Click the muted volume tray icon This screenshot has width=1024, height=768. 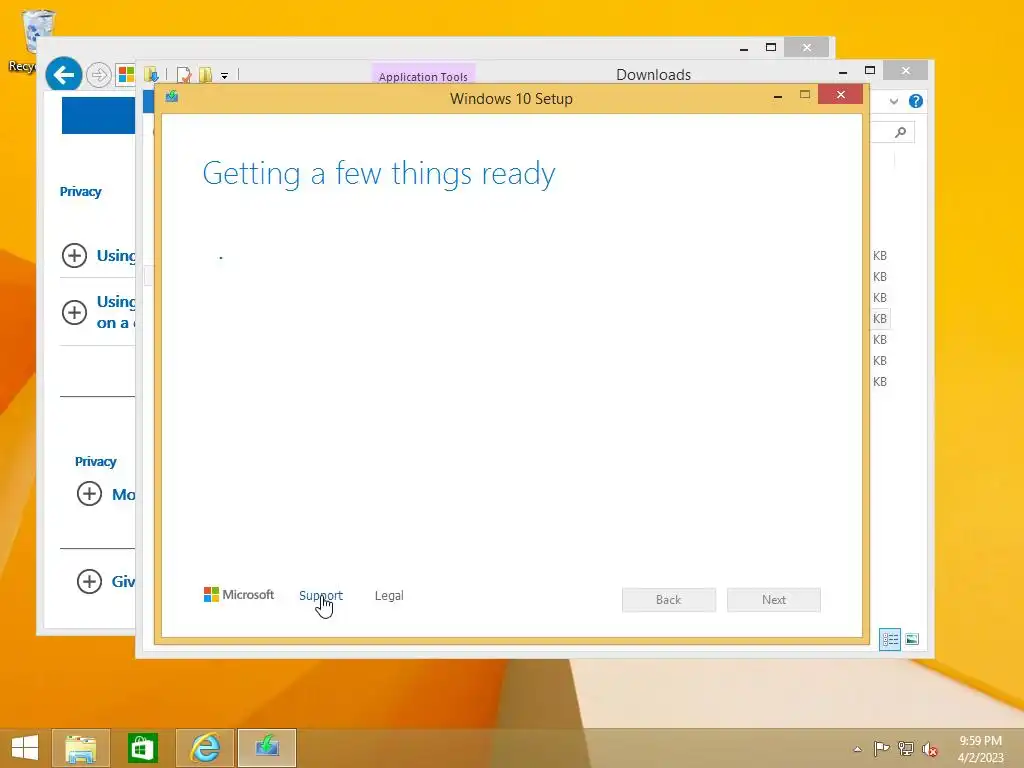click(930, 749)
